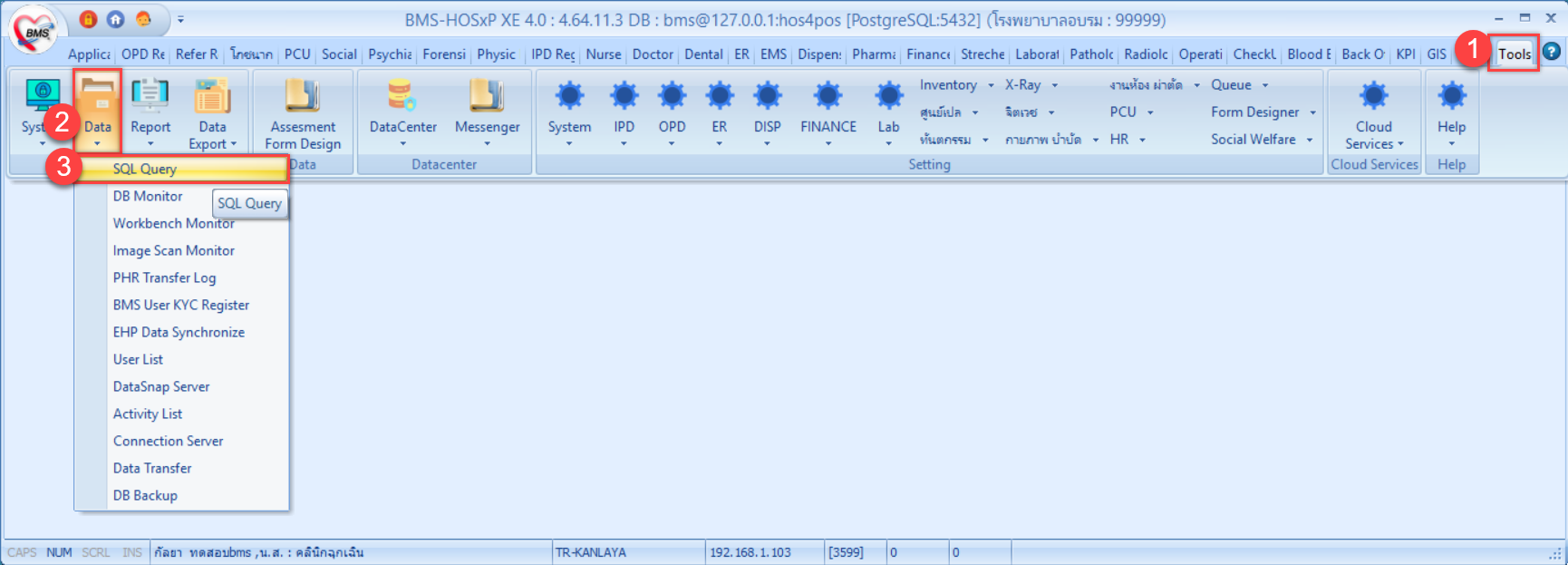
Task: Choose SQL Query from the Data menu
Action: (x=182, y=169)
